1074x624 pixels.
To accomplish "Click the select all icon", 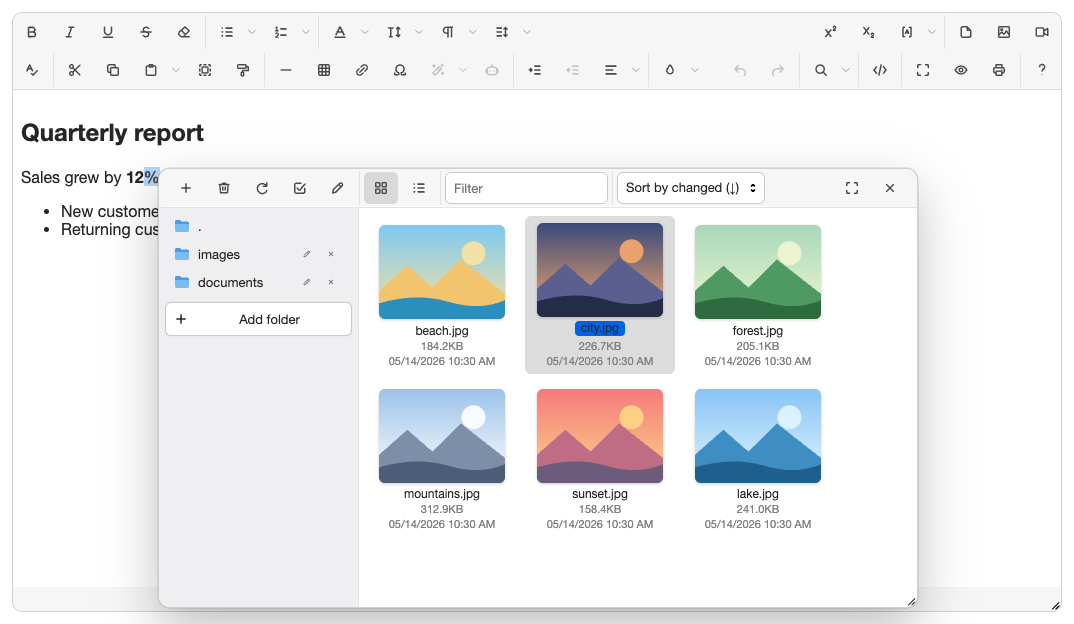I will click(205, 70).
